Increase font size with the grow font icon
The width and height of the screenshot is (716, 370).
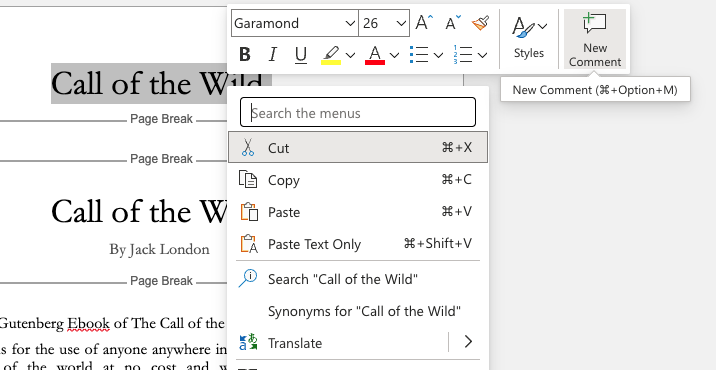pyautogui.click(x=424, y=22)
